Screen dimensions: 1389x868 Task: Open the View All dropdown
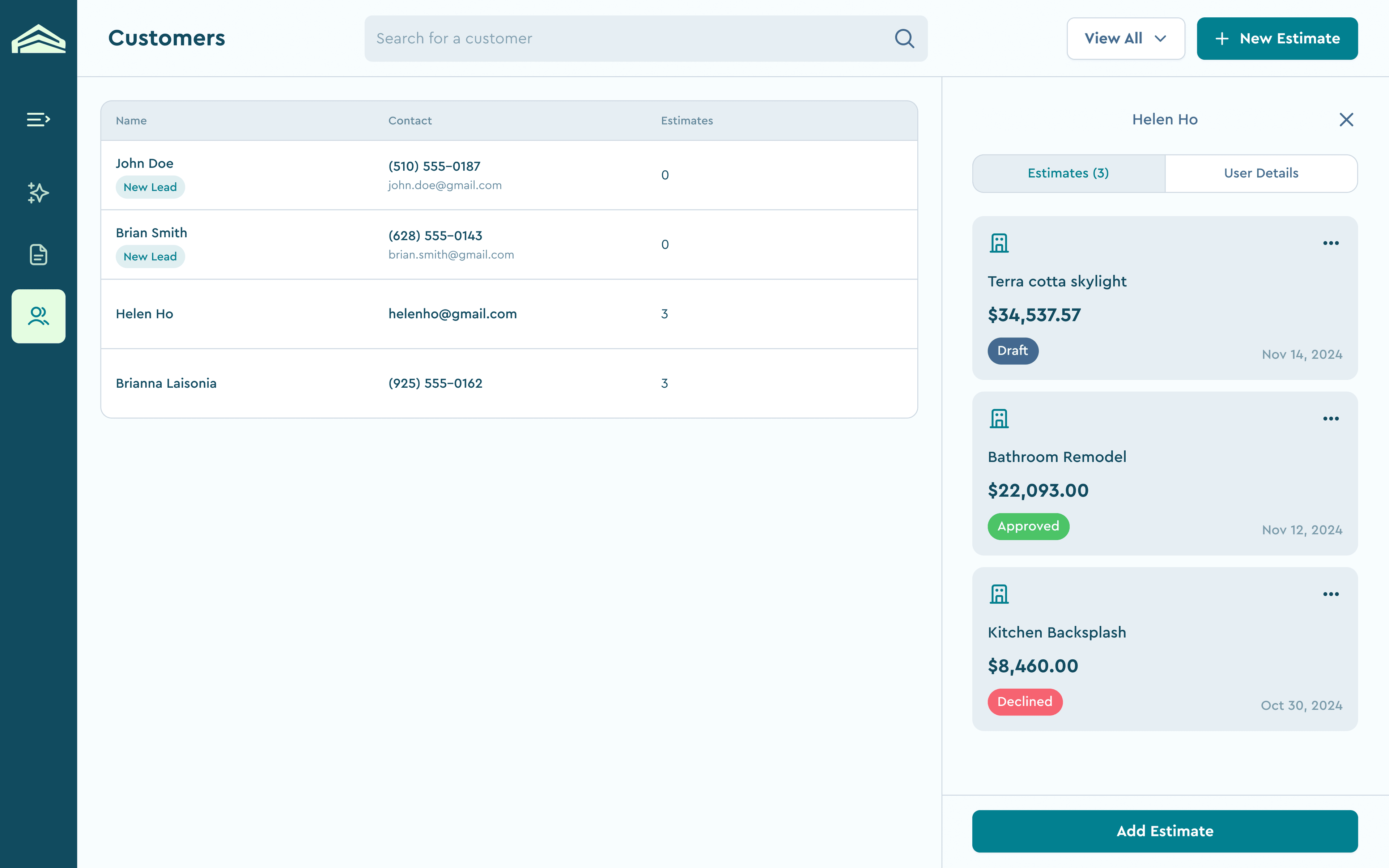[1126, 38]
